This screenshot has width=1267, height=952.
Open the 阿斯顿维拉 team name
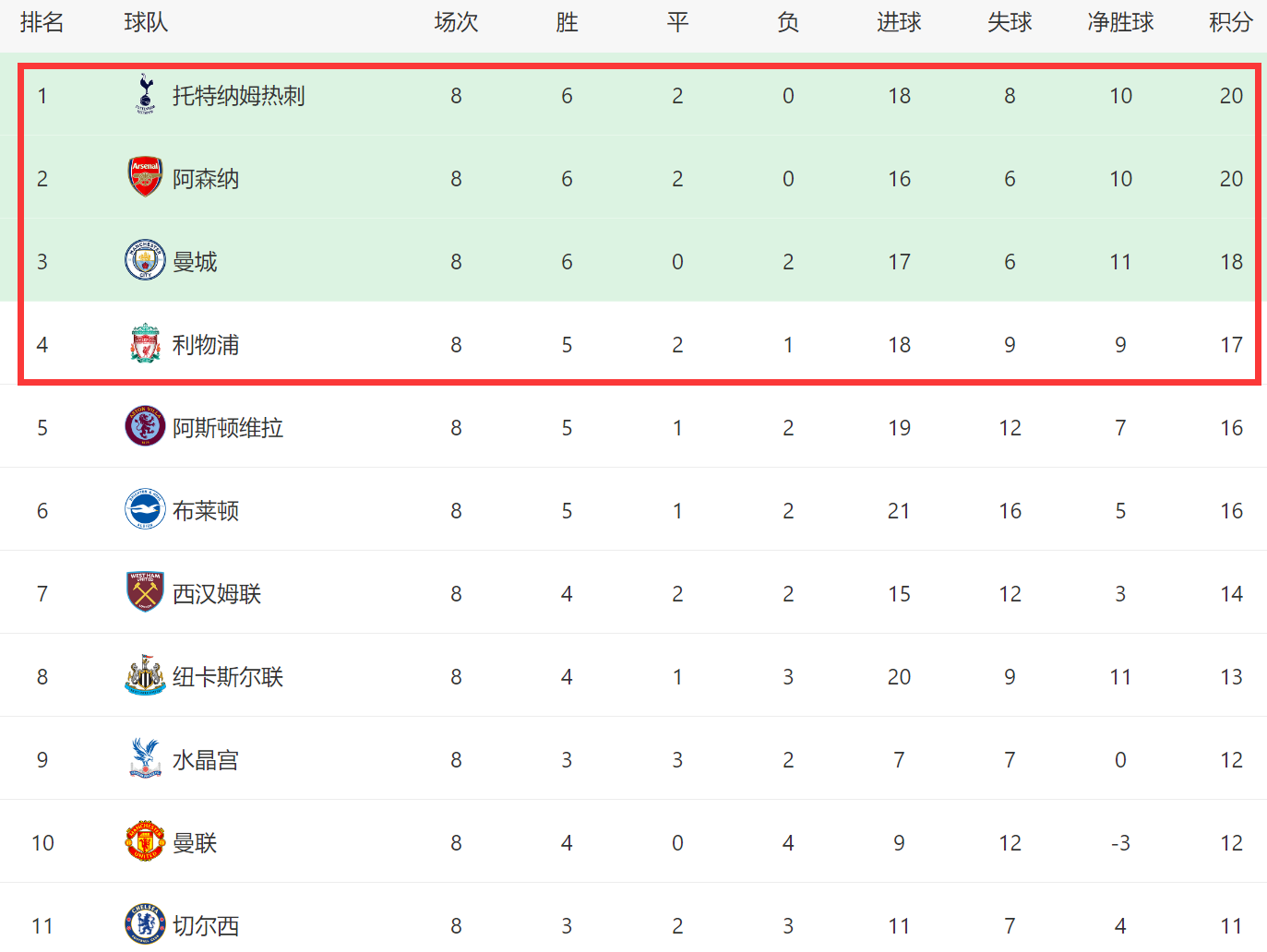(228, 428)
